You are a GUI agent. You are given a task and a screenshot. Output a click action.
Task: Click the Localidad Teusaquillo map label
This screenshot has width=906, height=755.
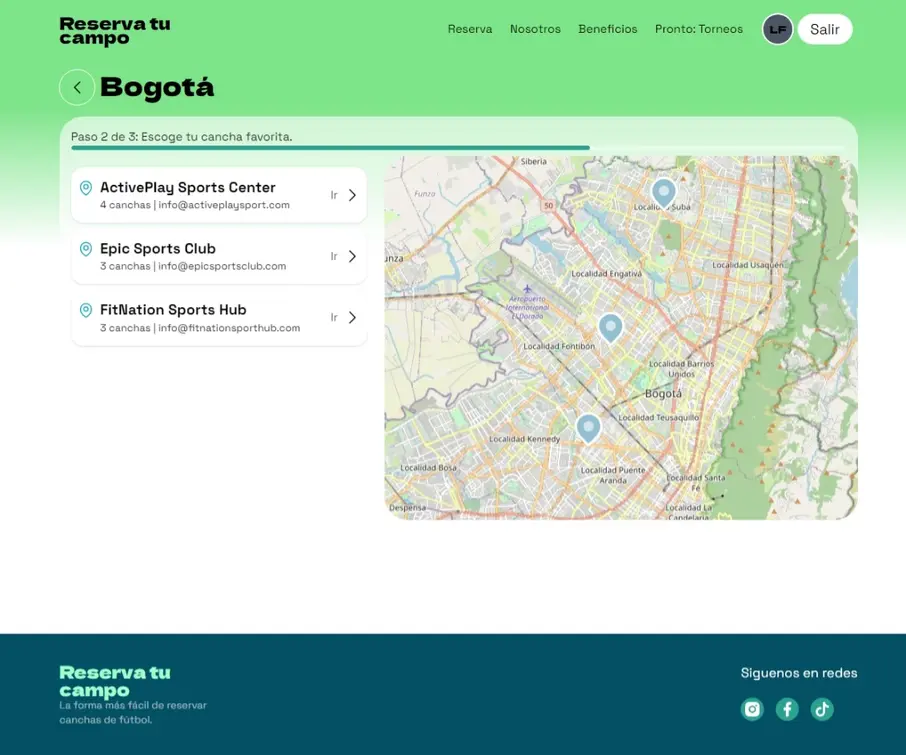tap(659, 418)
